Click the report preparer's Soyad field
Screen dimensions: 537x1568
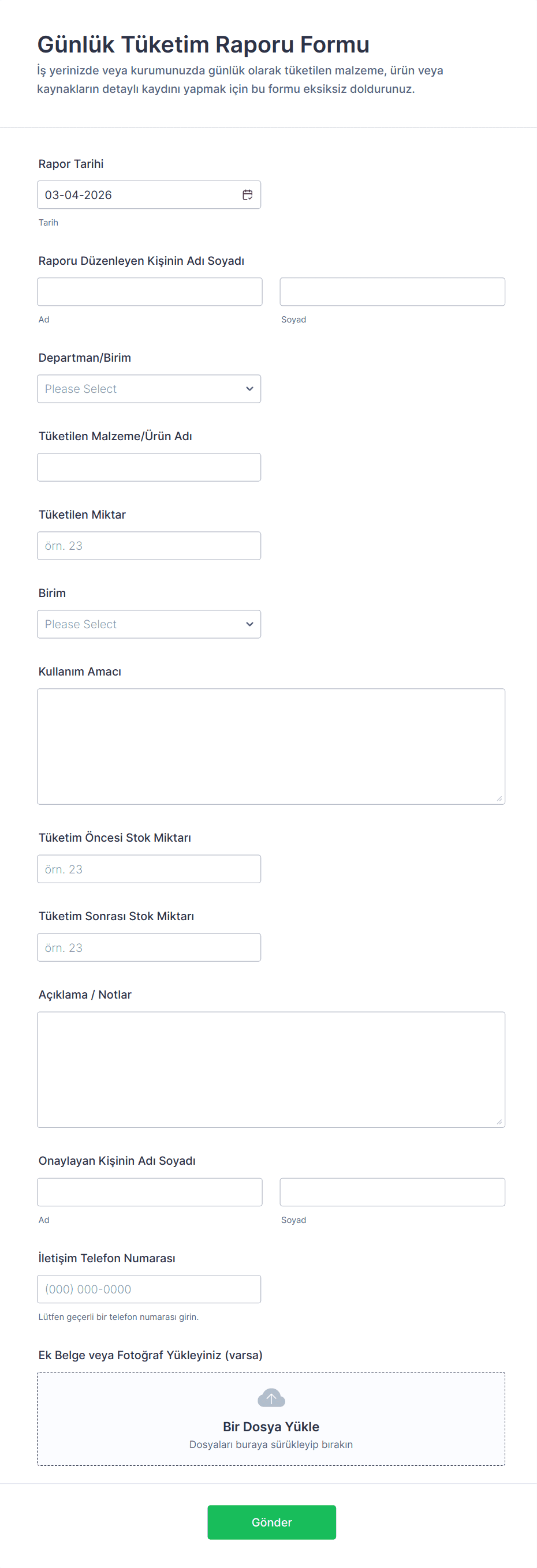pos(392,292)
